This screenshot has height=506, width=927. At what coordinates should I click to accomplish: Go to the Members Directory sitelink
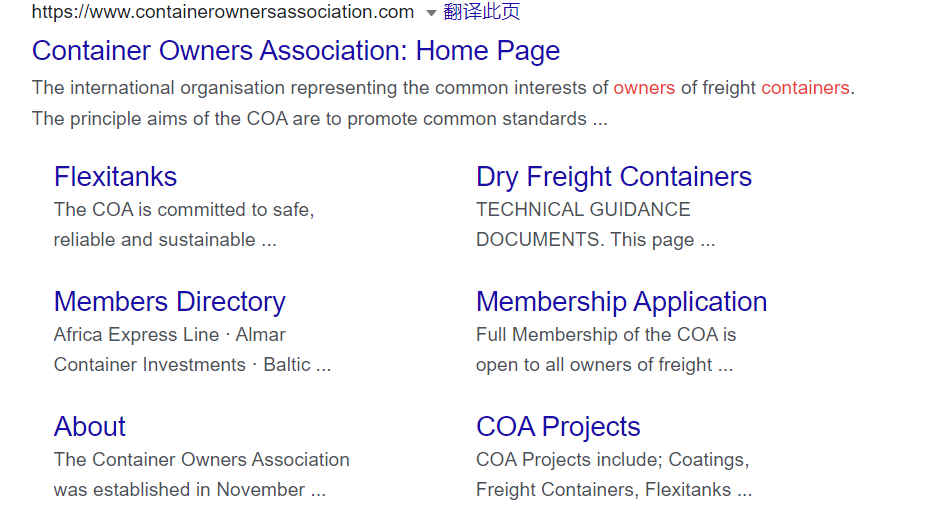[170, 301]
